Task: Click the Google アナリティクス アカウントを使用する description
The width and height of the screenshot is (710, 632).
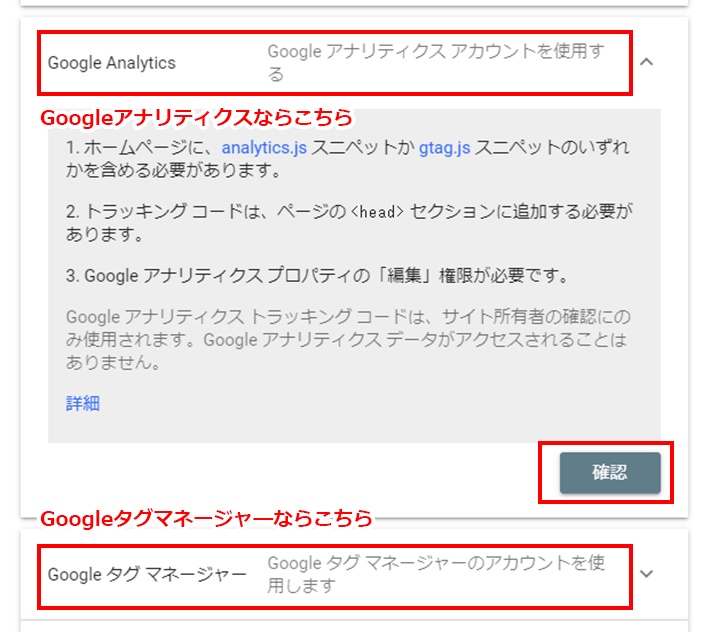Action: coord(436,62)
